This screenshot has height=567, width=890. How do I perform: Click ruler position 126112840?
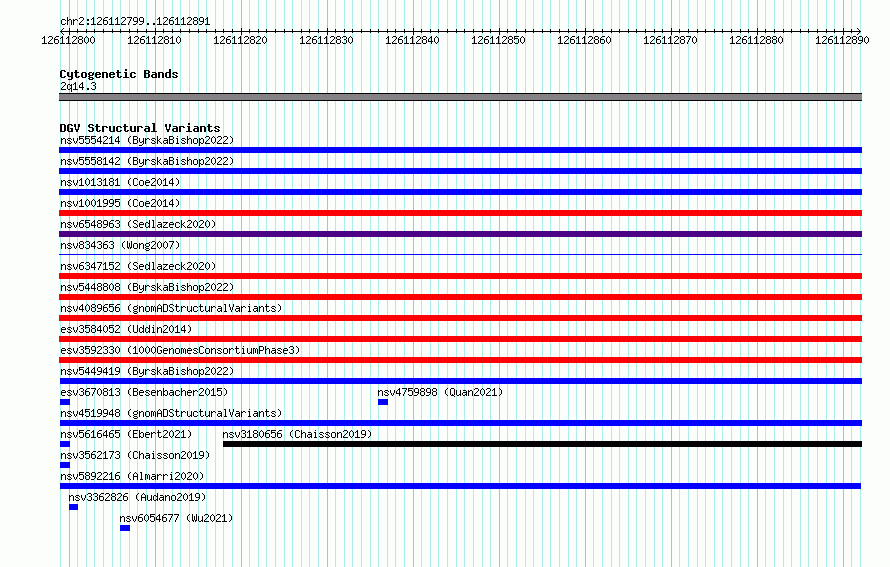coord(412,40)
